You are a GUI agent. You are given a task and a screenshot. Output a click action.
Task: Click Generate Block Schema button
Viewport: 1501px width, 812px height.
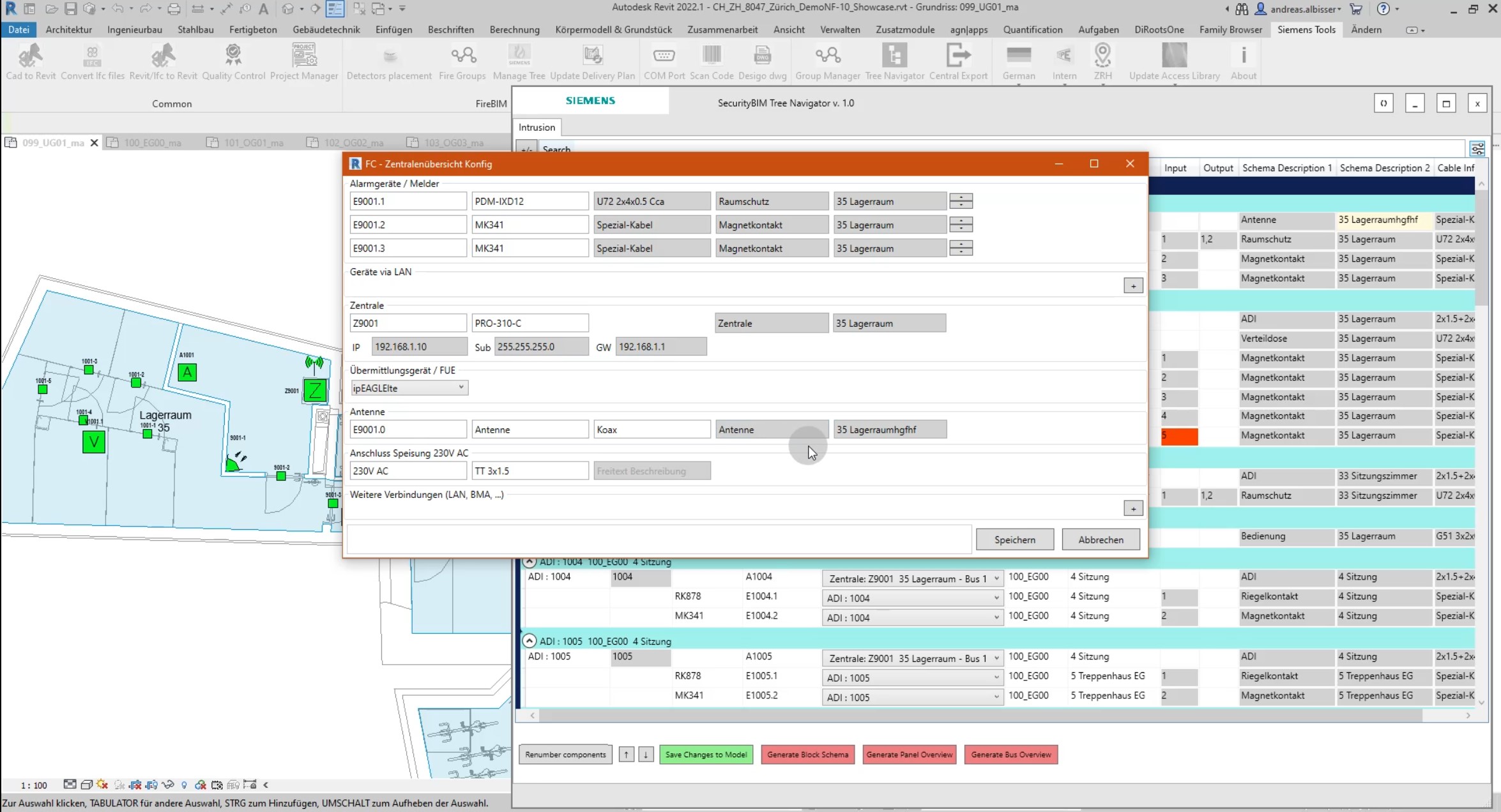coord(807,755)
